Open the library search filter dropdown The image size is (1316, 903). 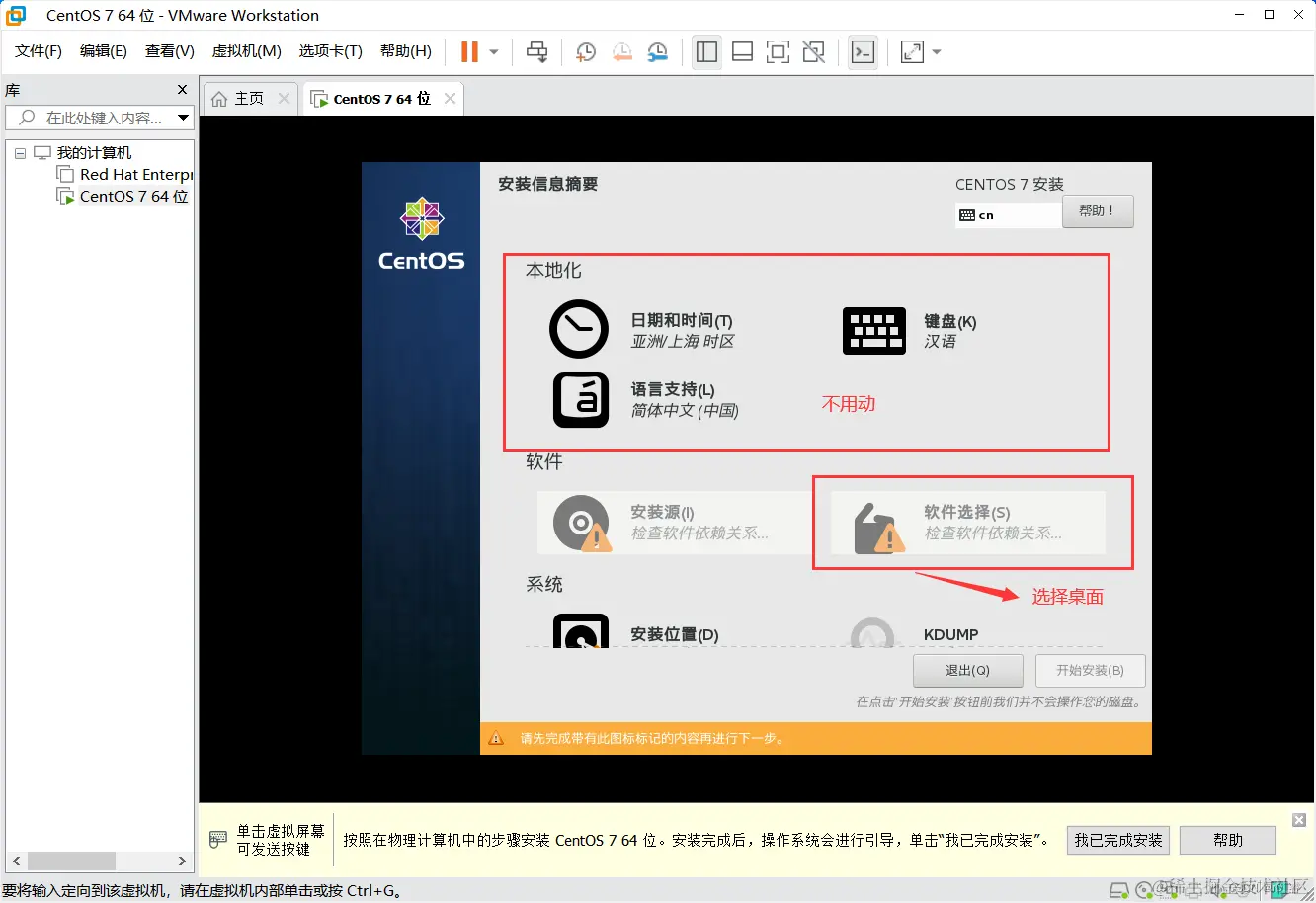click(x=184, y=118)
